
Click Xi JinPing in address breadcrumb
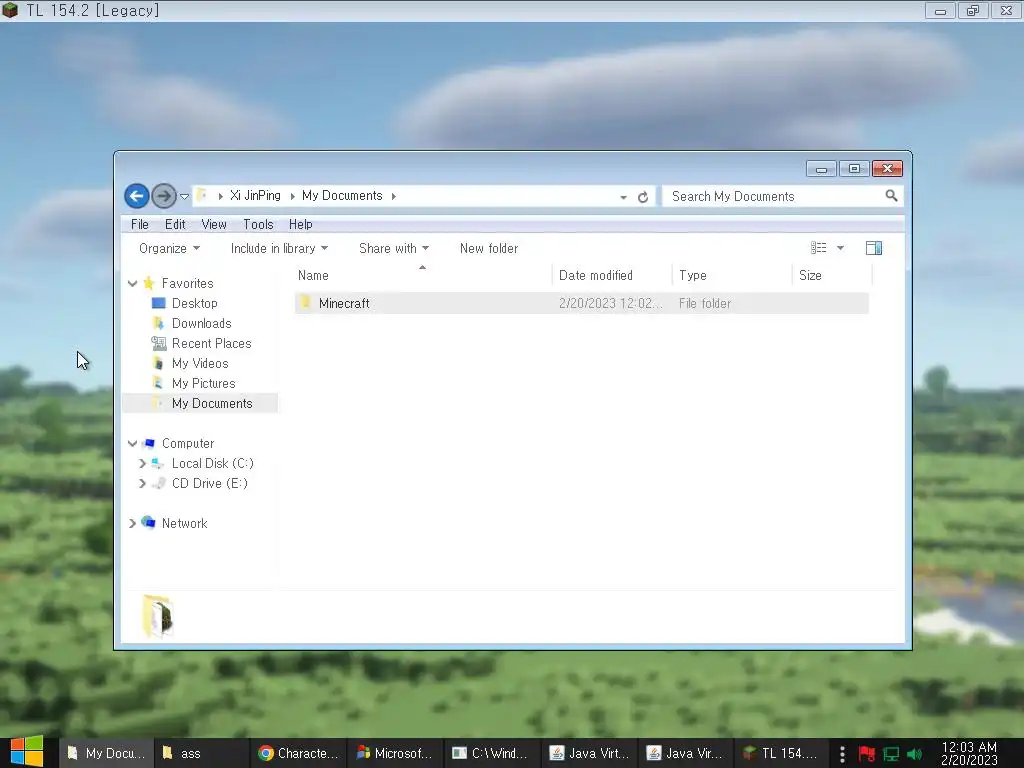pyautogui.click(x=255, y=196)
